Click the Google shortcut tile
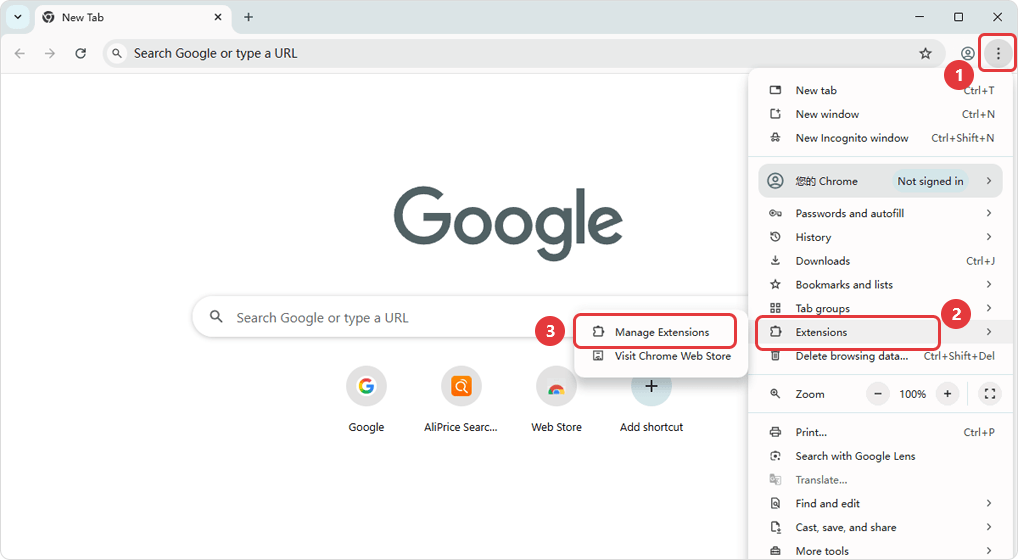1018x560 pixels. tap(366, 387)
